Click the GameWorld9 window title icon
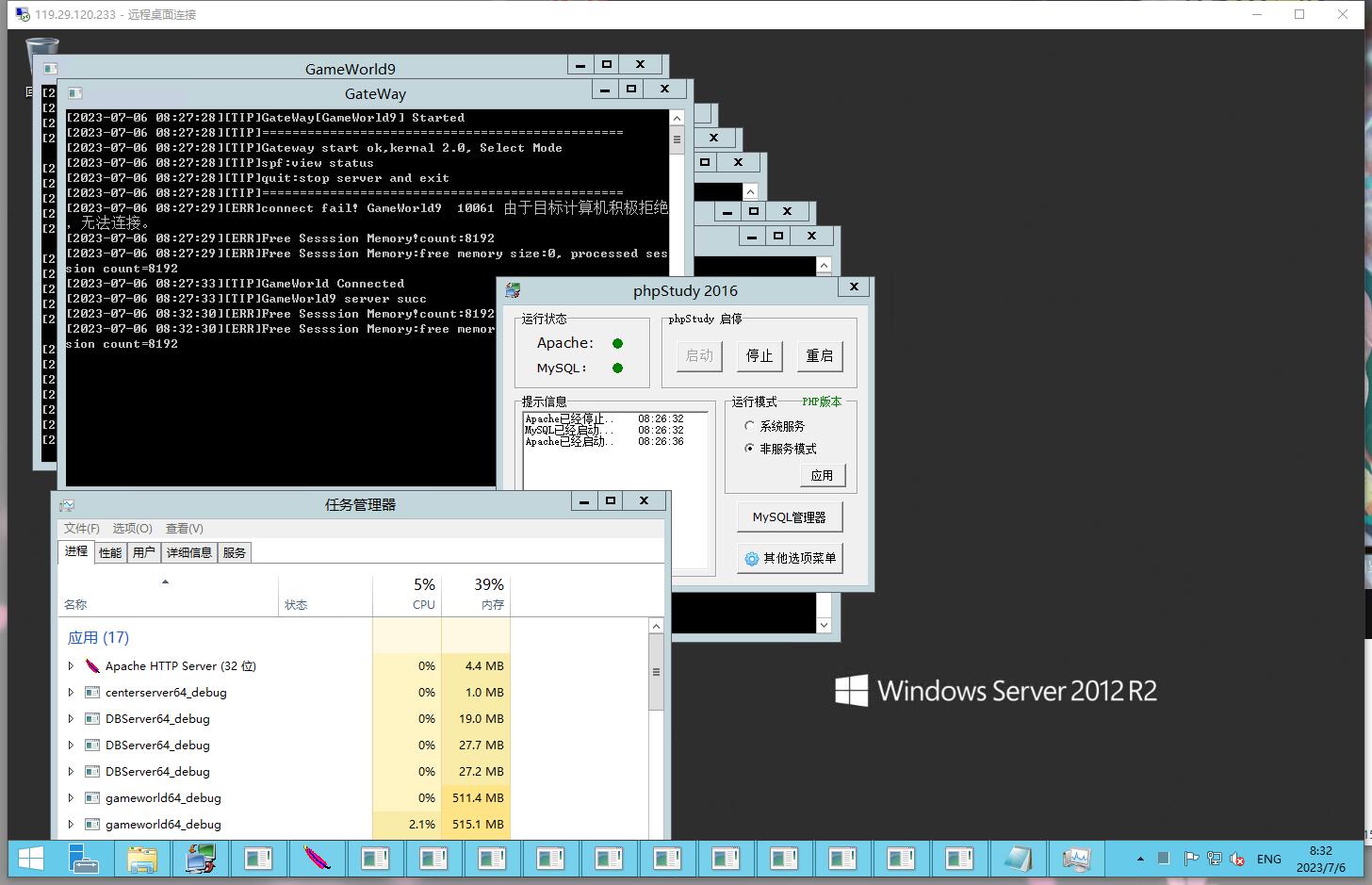 50,69
